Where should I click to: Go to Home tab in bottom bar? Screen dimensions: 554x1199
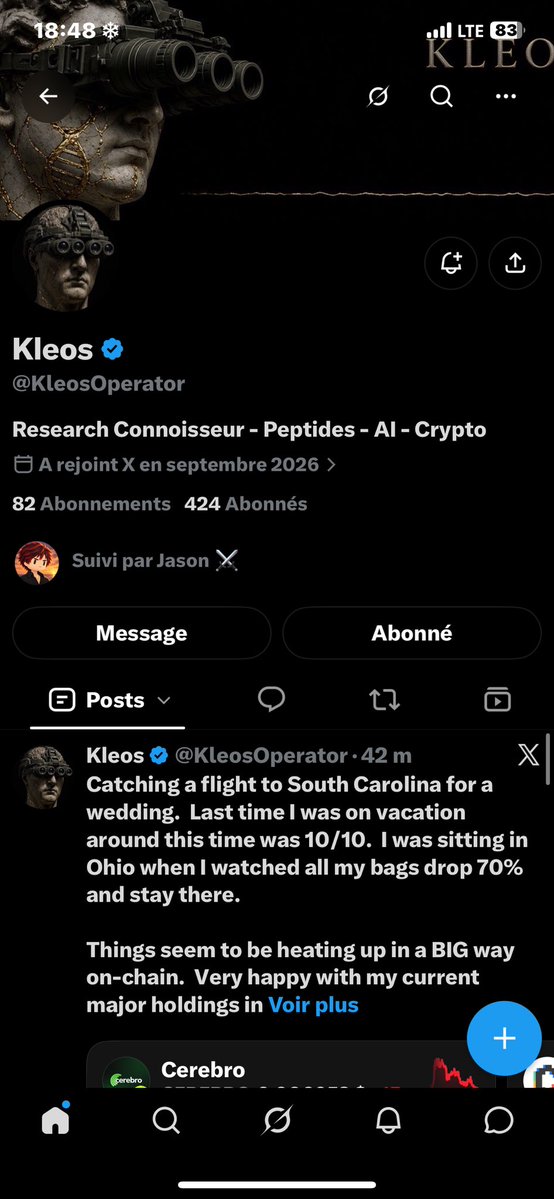point(55,1120)
